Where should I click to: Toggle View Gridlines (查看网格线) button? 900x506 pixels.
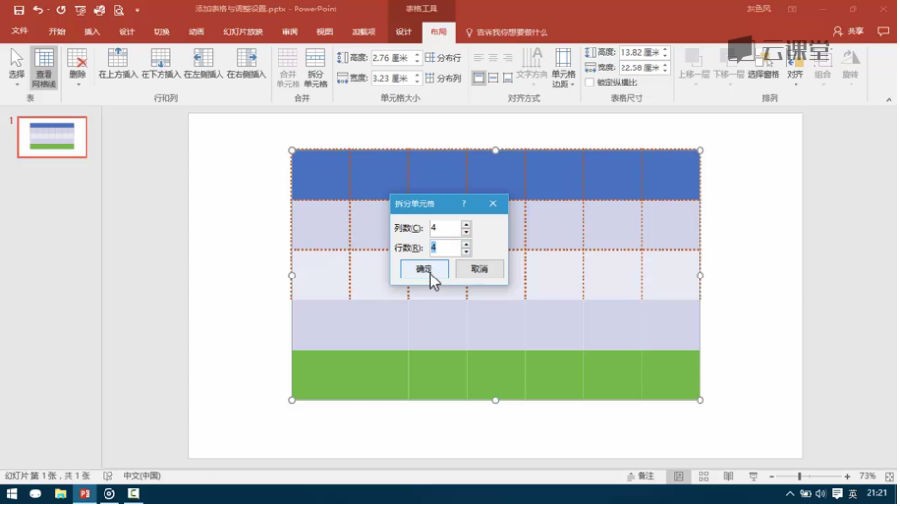(x=44, y=66)
